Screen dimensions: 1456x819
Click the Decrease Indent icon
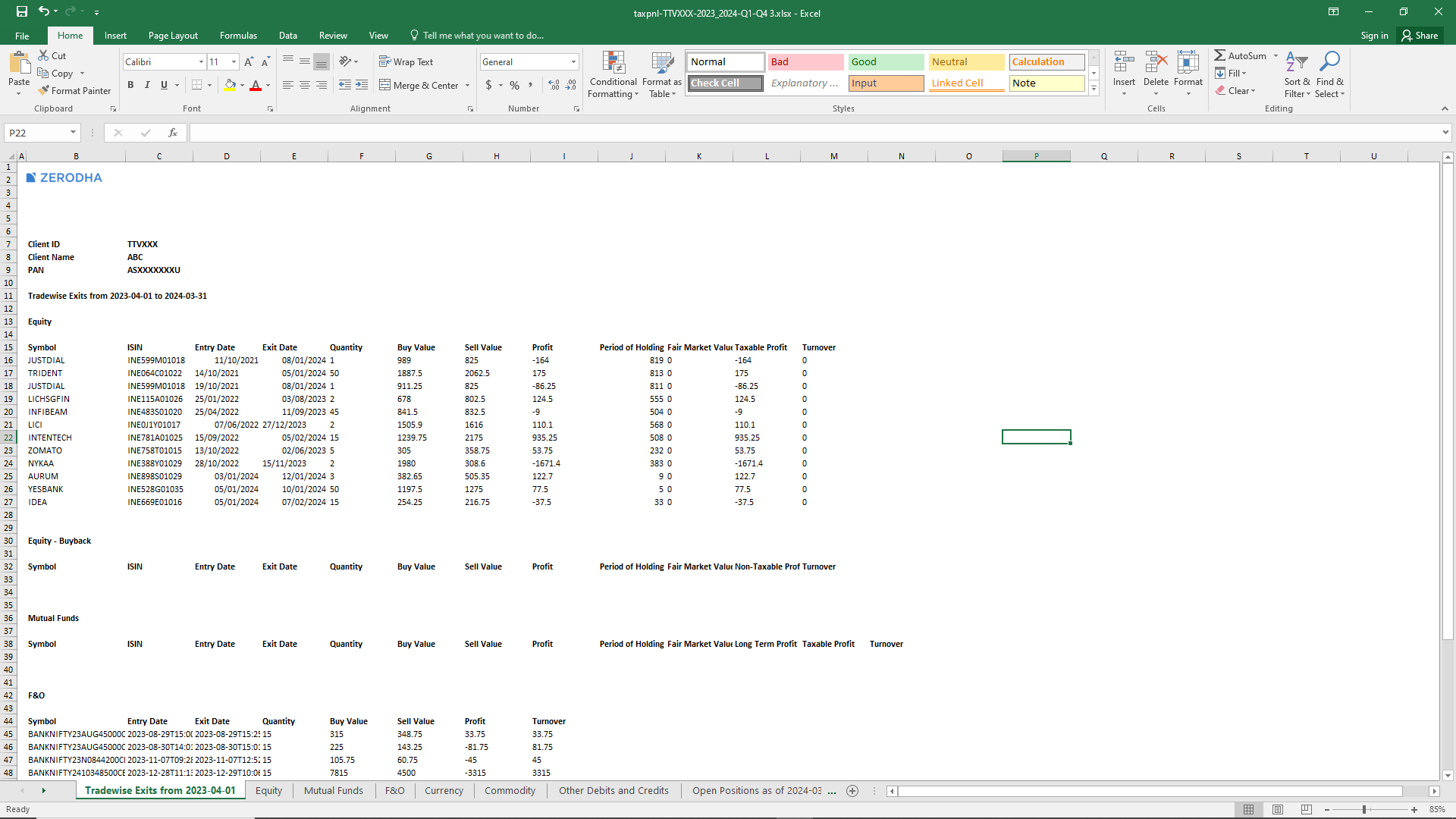345,85
